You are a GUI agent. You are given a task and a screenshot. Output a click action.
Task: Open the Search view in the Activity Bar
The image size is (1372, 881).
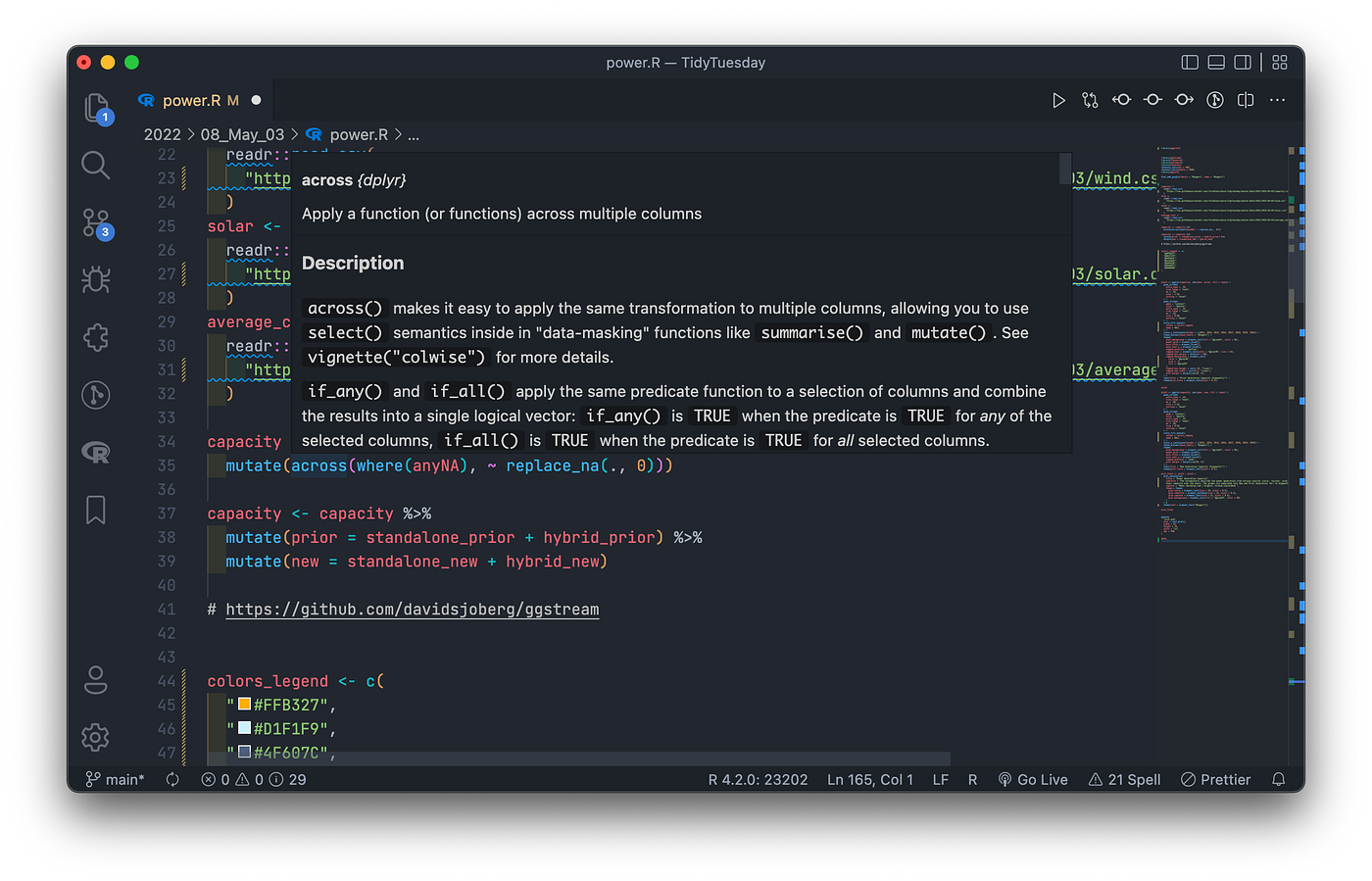95,165
